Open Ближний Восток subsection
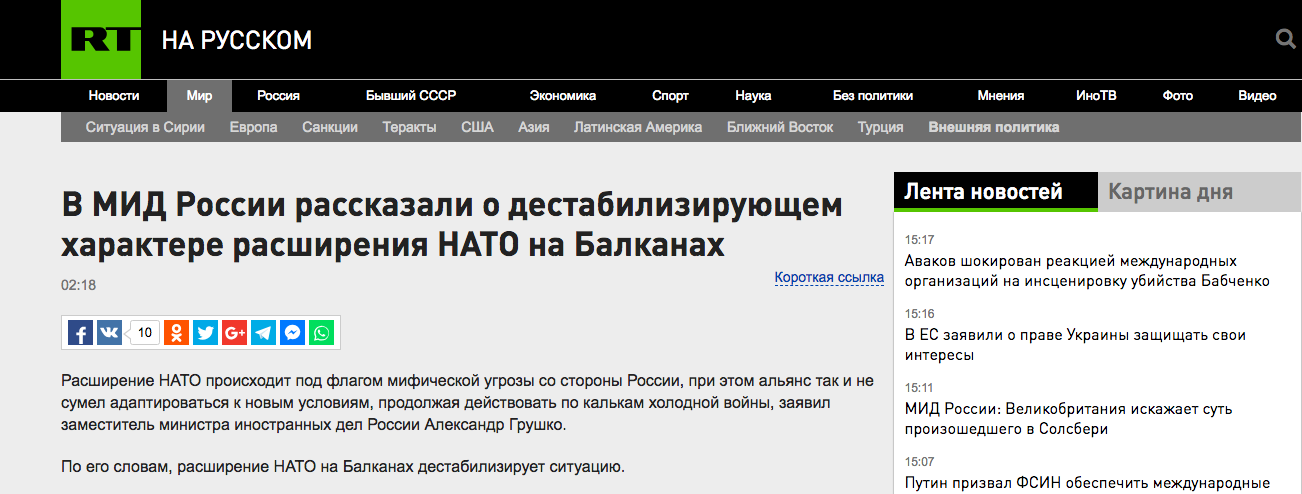 tap(780, 127)
